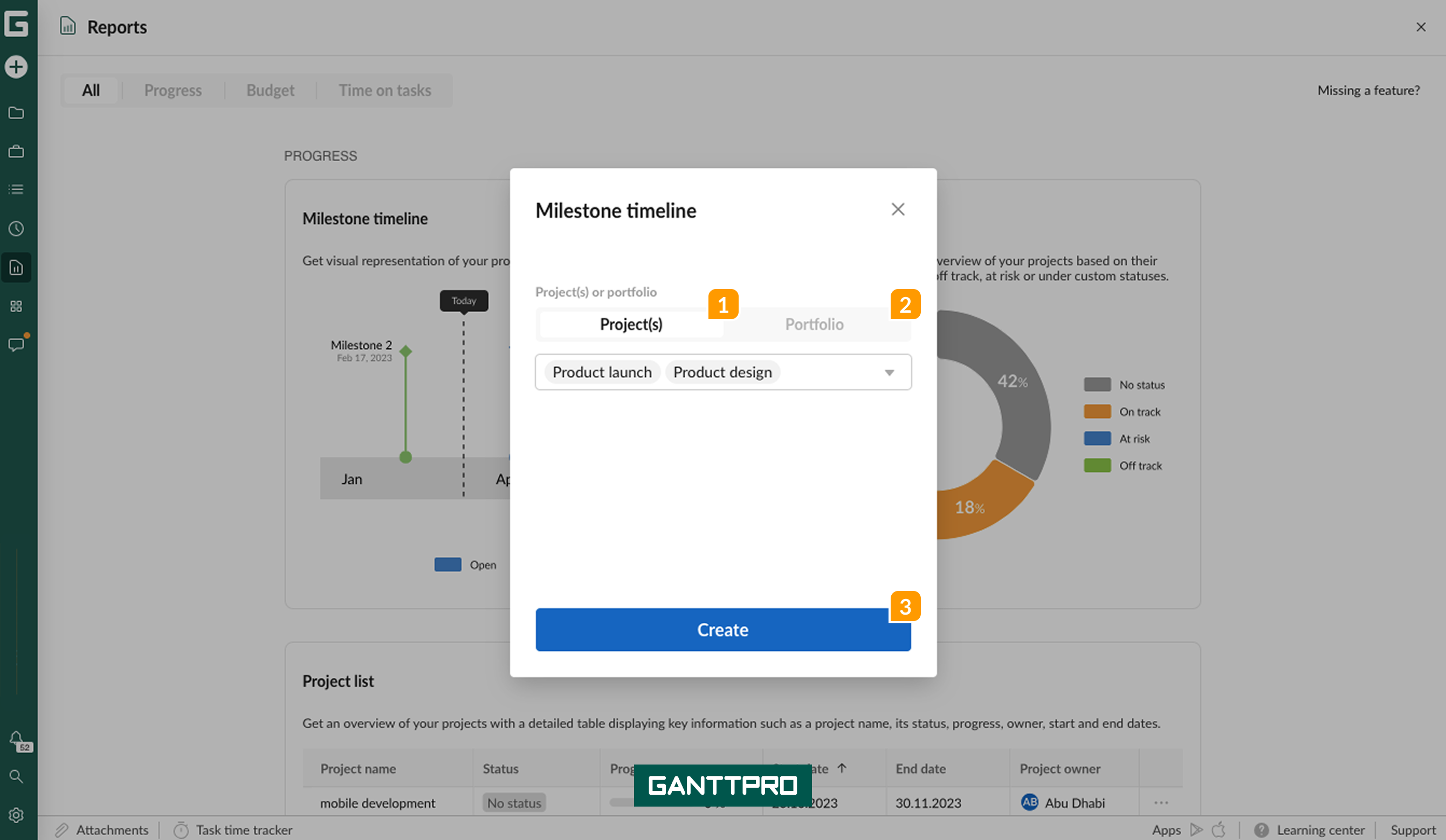Switch to the Budget tab

[270, 91]
